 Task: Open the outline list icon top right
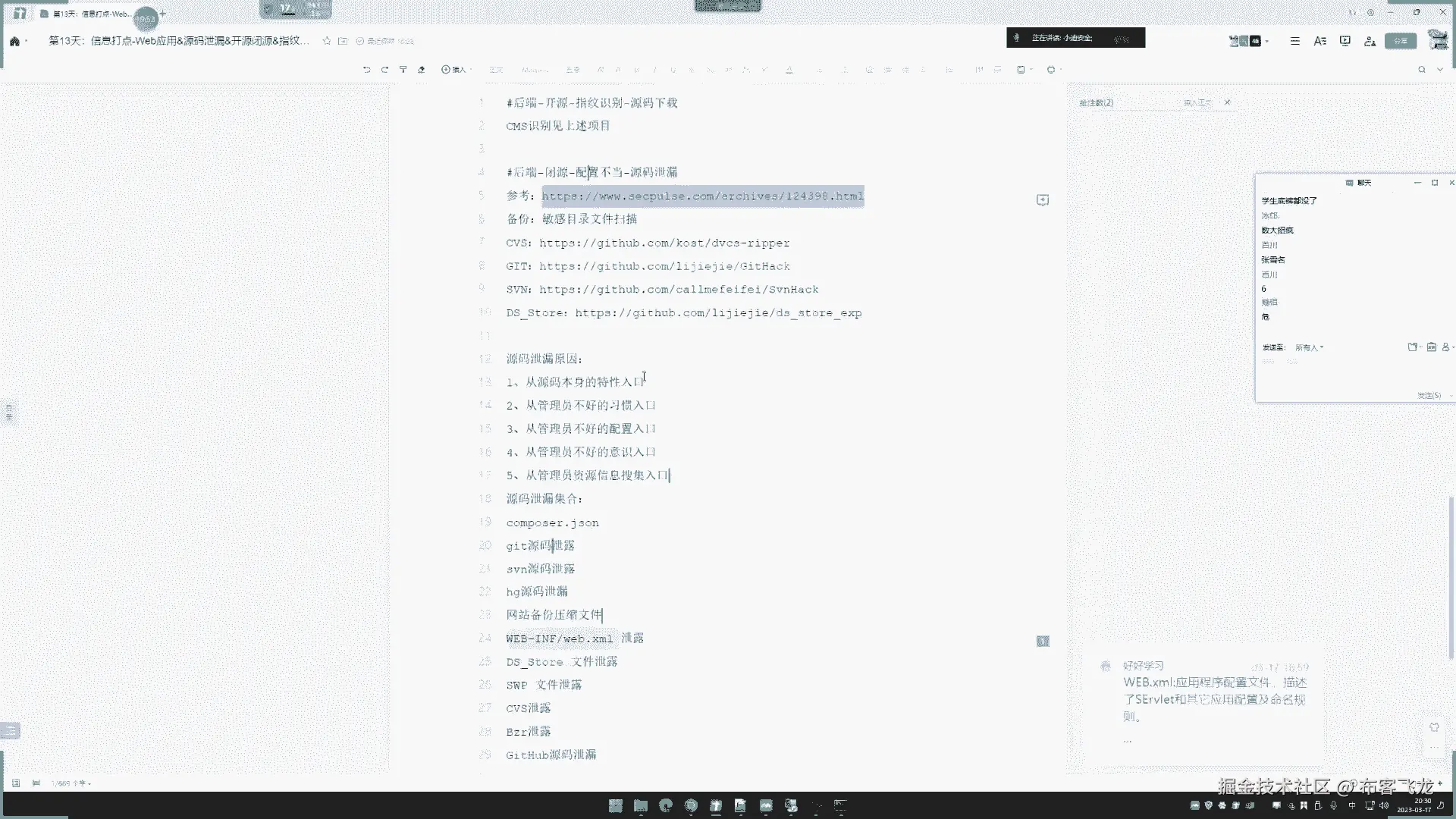[x=1294, y=41]
